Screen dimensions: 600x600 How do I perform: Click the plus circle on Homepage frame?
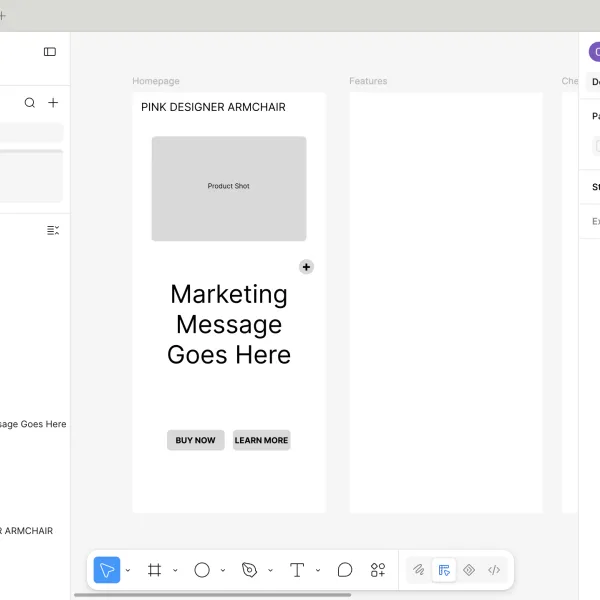[x=306, y=267]
